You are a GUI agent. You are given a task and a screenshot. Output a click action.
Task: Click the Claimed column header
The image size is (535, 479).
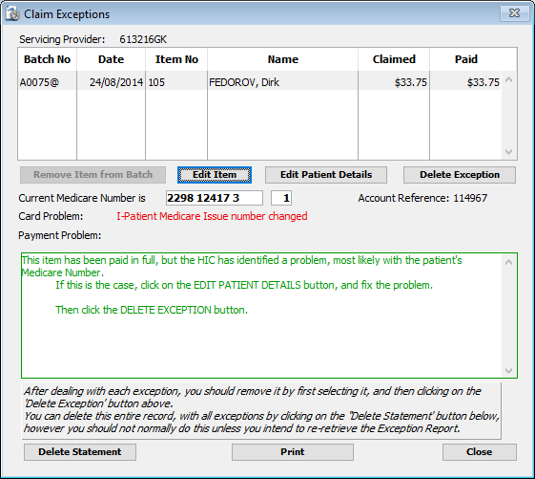(394, 59)
